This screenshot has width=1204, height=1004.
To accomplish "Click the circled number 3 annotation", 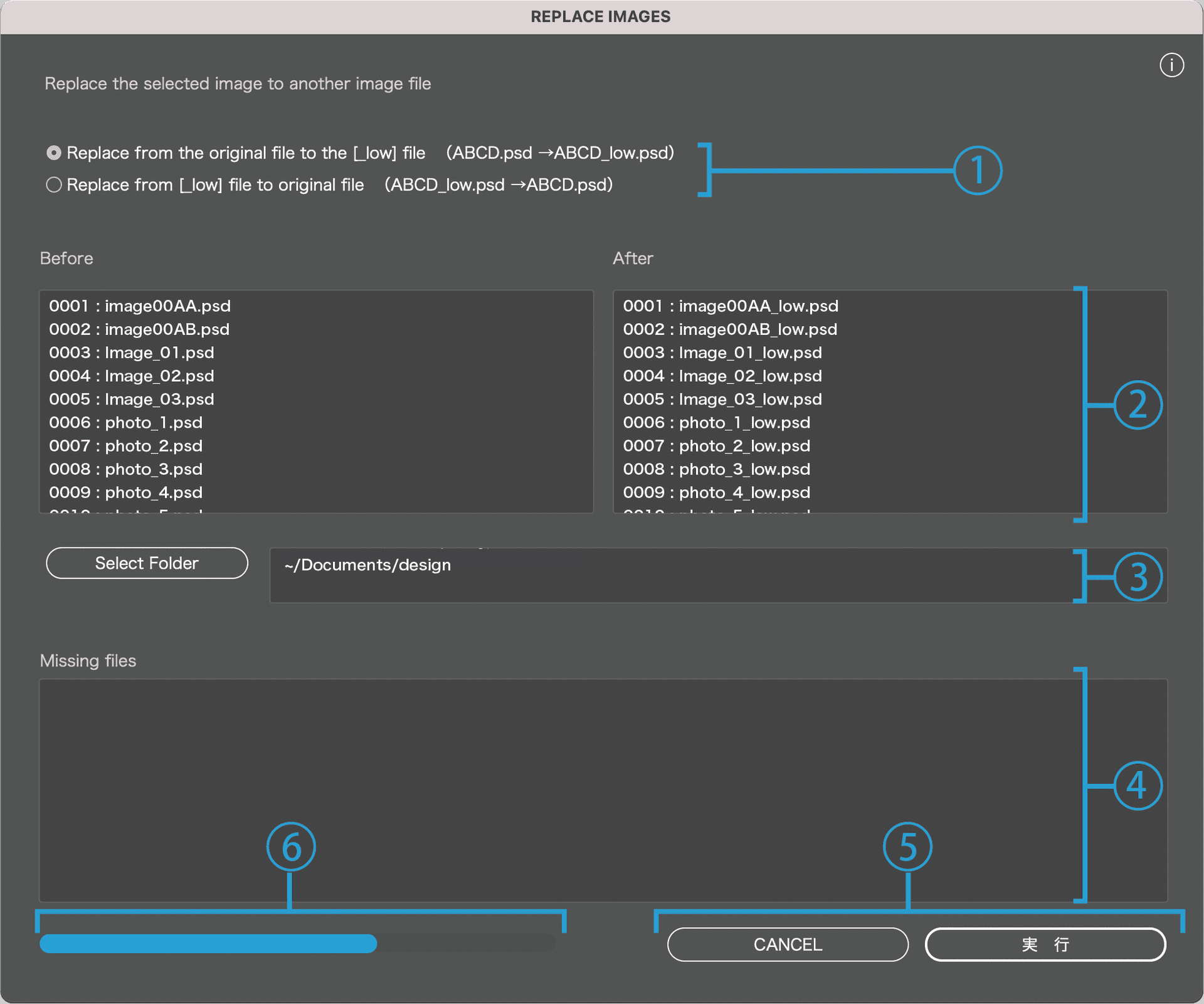I will [x=1138, y=577].
